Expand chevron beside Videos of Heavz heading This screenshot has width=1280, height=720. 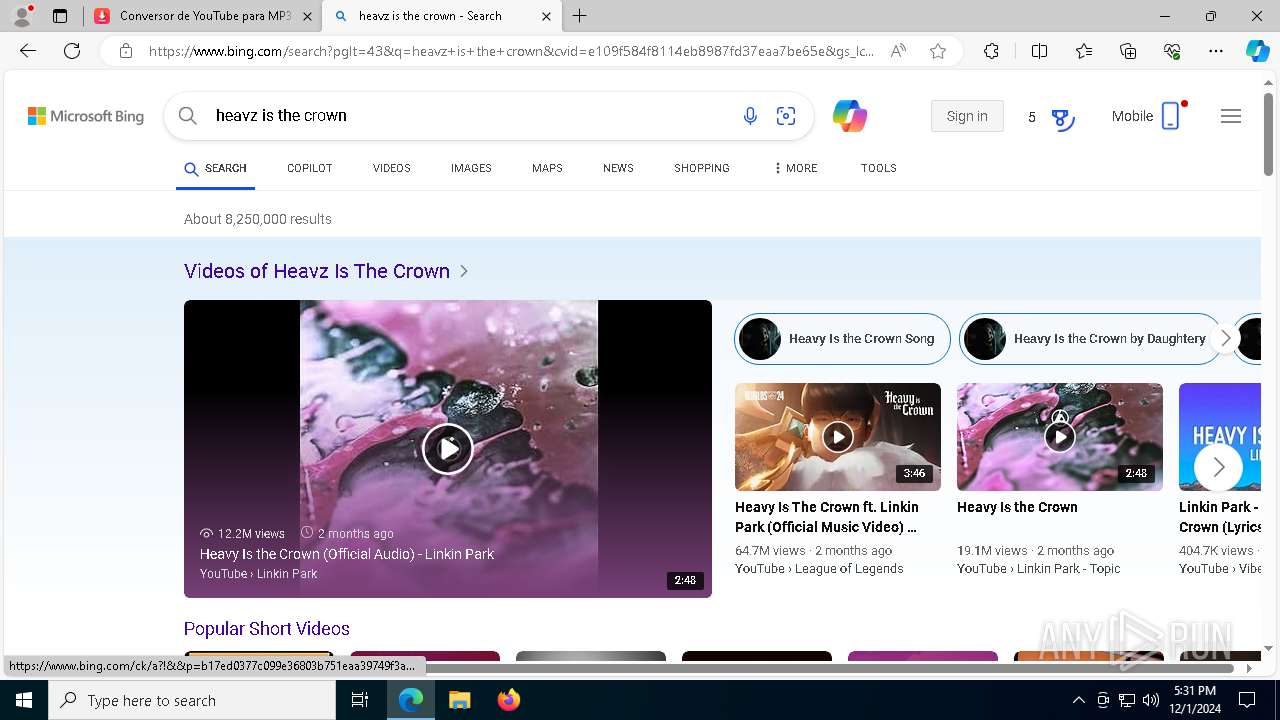coord(464,271)
